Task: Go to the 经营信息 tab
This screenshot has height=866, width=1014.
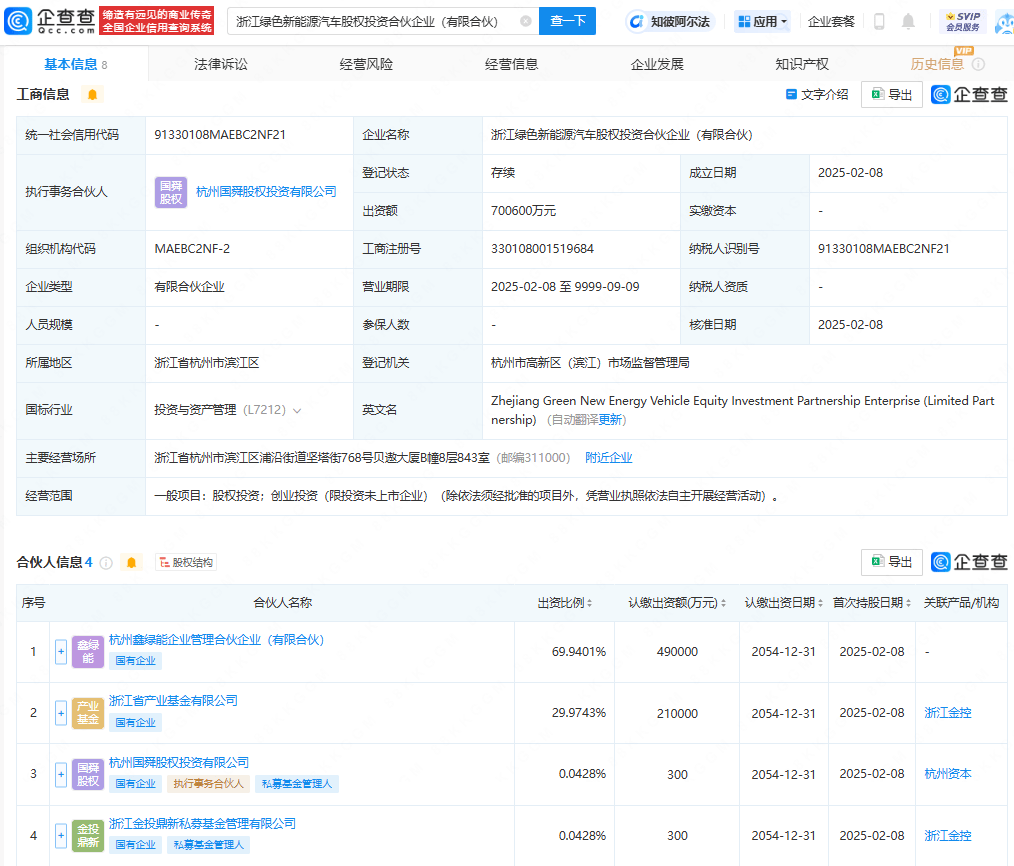Action: [512, 64]
